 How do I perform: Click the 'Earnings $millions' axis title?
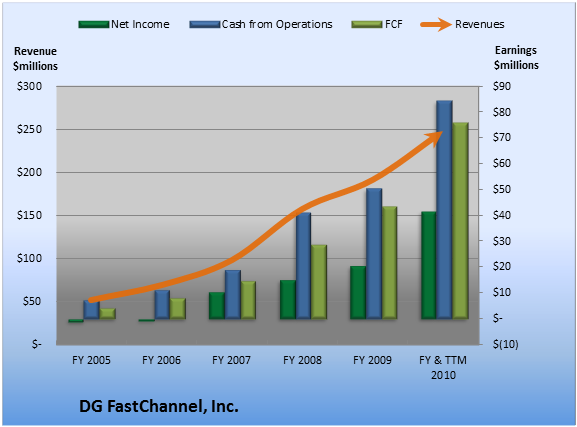tap(516, 58)
